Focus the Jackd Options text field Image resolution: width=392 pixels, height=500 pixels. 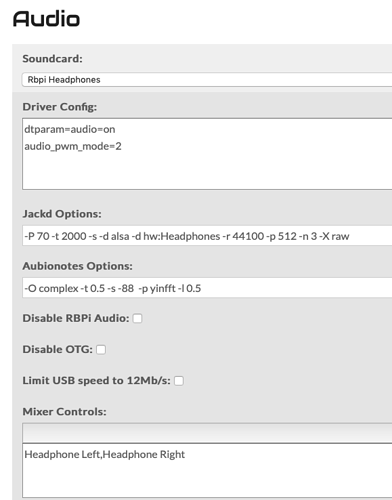[207, 236]
